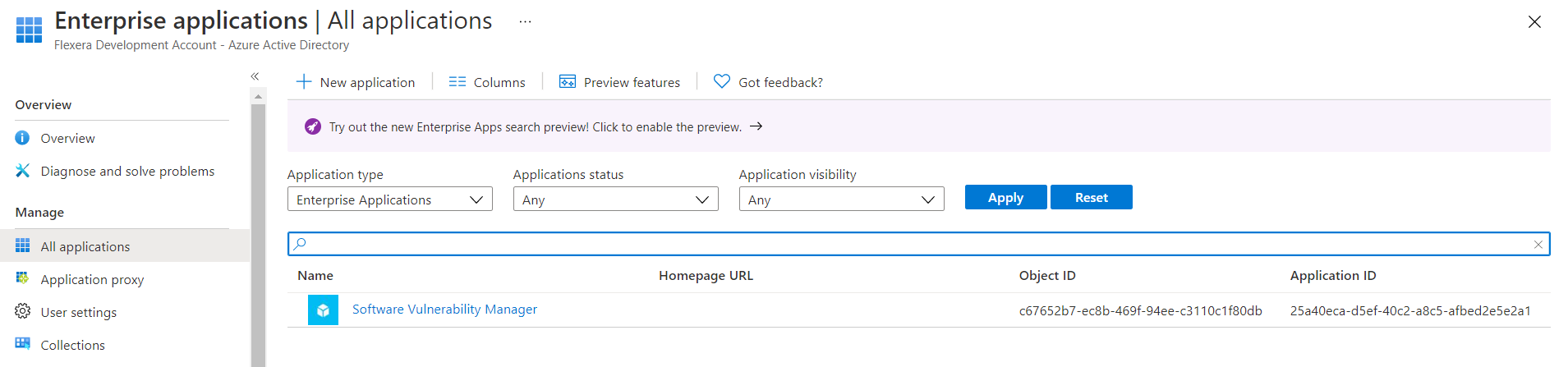1568x367 pixels.
Task: Click the heart icon for feedback
Action: pyautogui.click(x=721, y=82)
